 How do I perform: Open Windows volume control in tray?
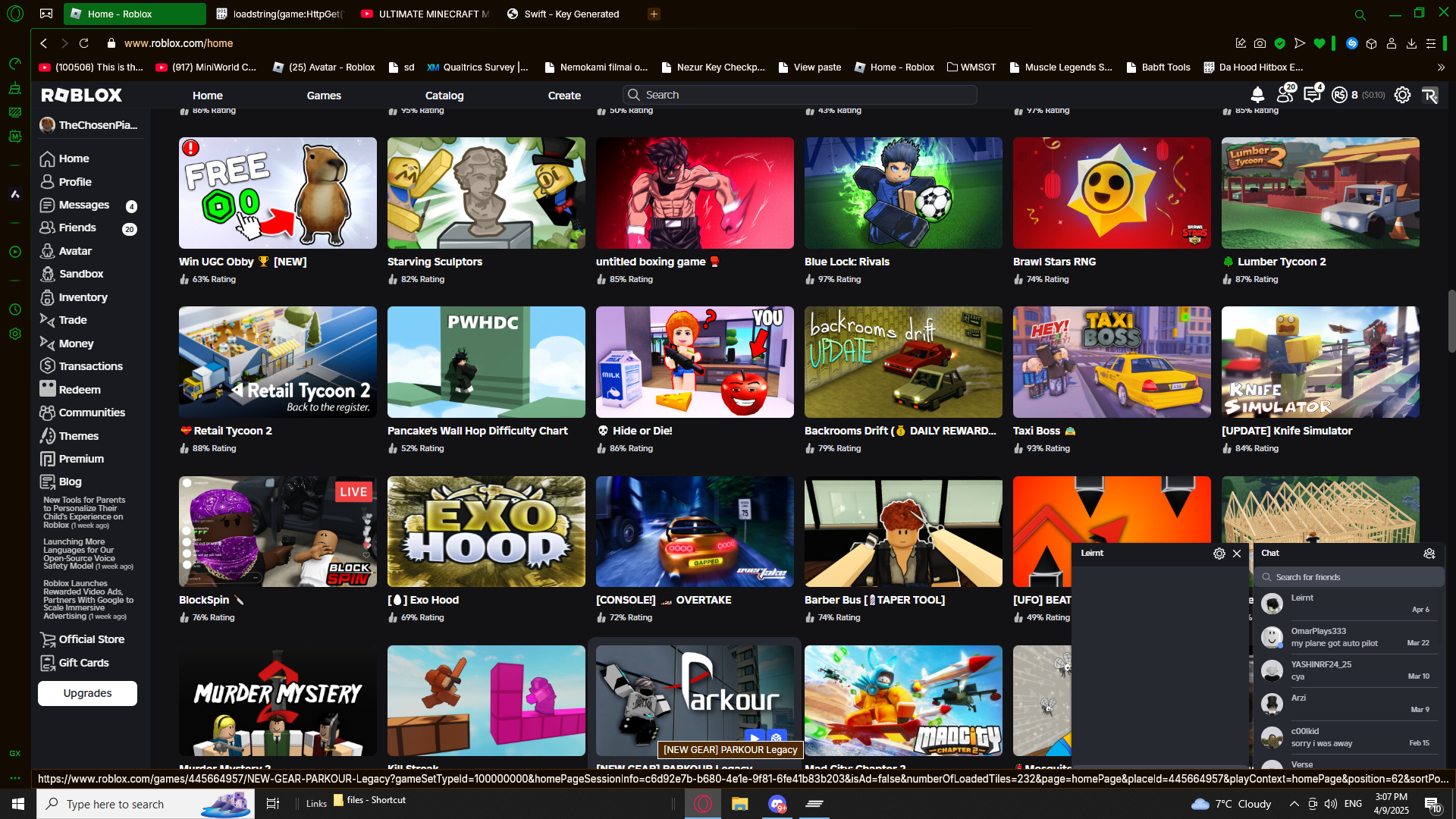[x=1331, y=804]
